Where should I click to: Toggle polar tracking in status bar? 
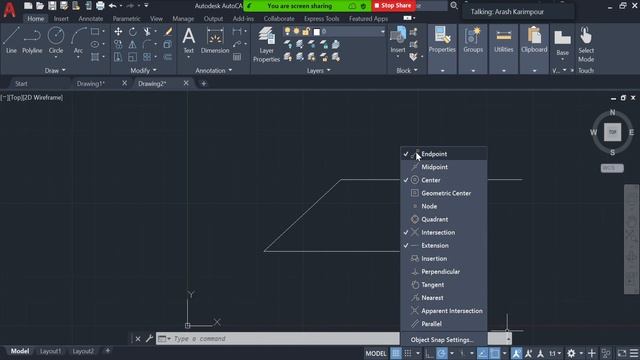tap(441, 353)
